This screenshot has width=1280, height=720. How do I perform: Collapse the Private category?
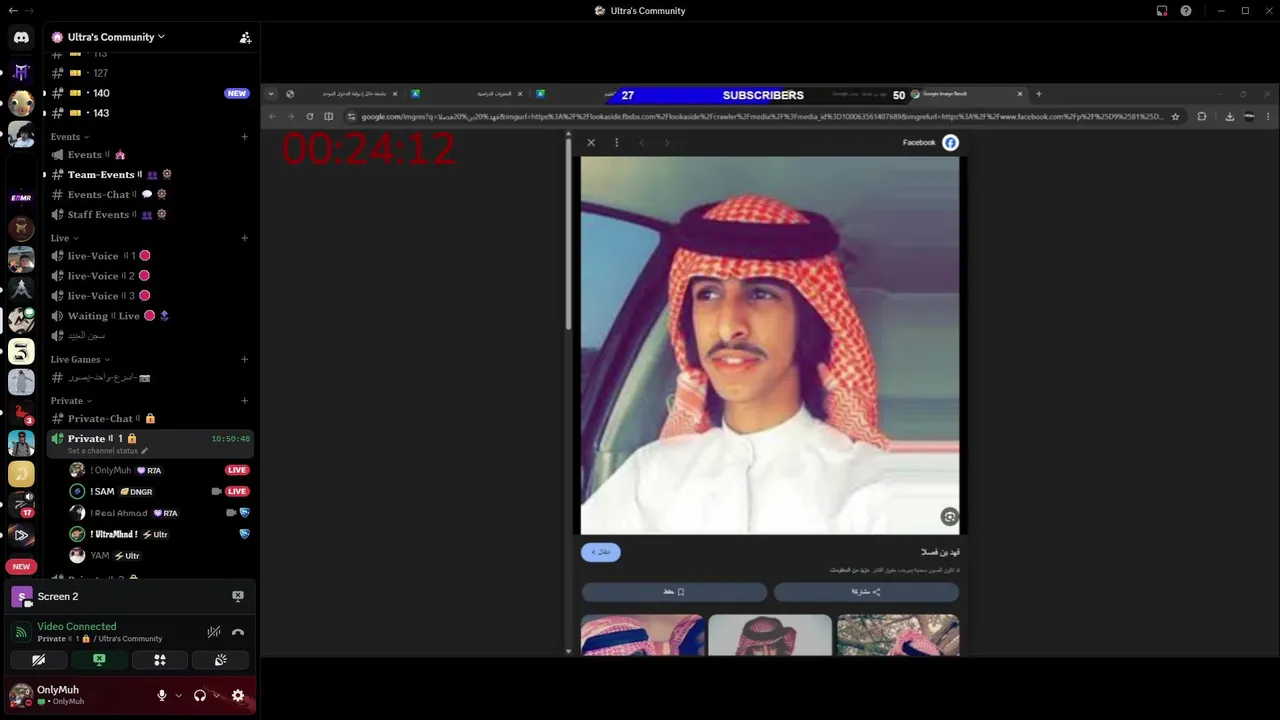click(71, 401)
